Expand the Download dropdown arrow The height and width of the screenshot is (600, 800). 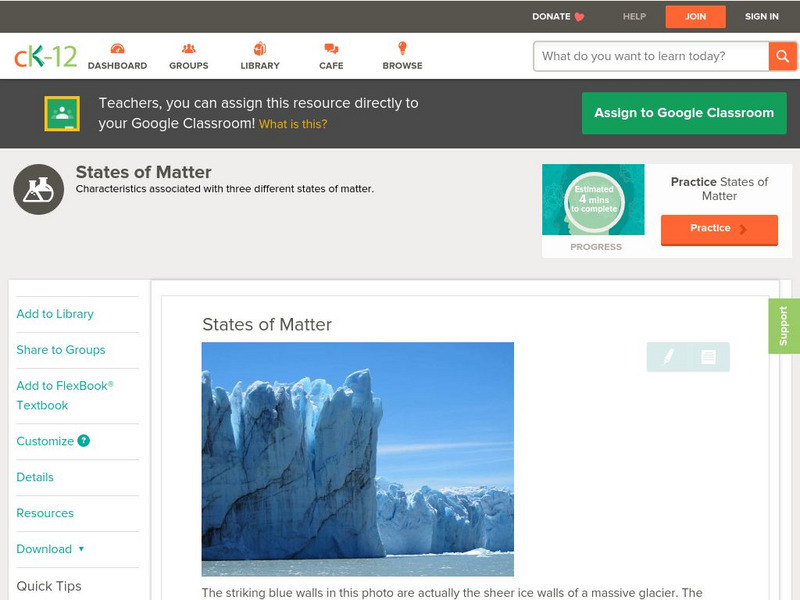[81, 549]
